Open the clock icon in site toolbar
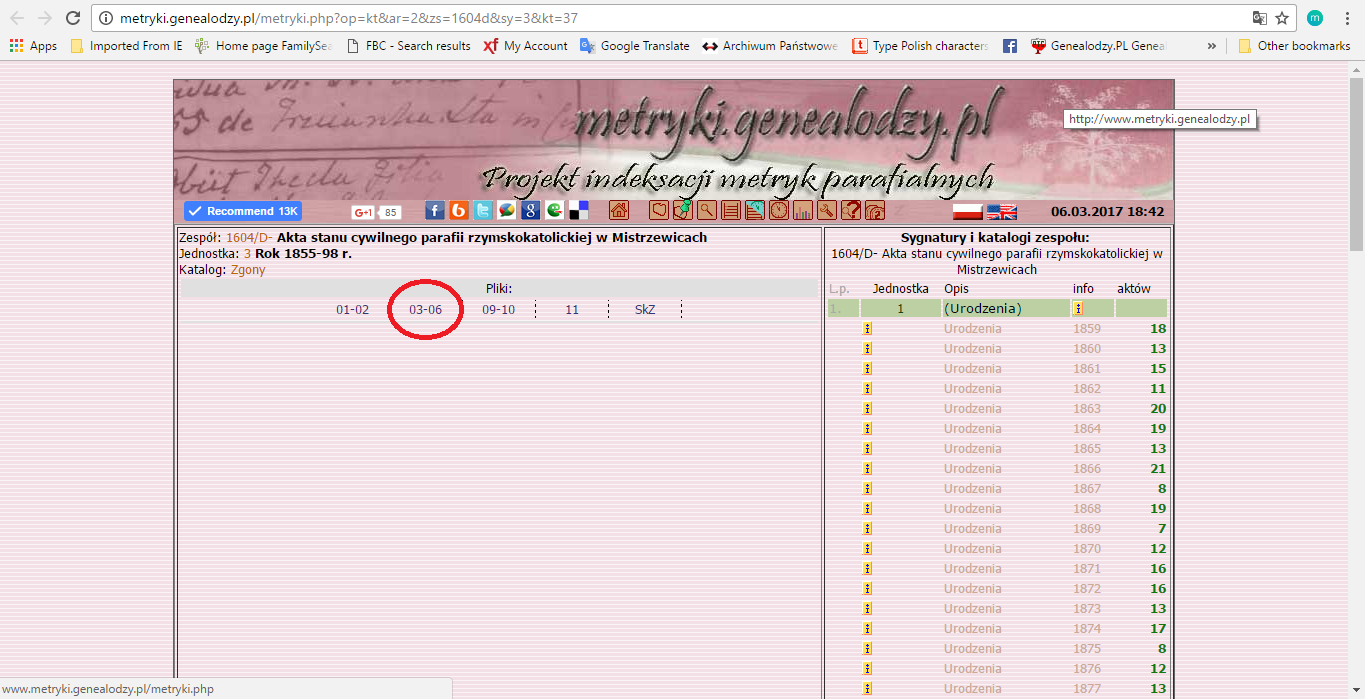Screen dimensions: 1365x699 coord(778,210)
